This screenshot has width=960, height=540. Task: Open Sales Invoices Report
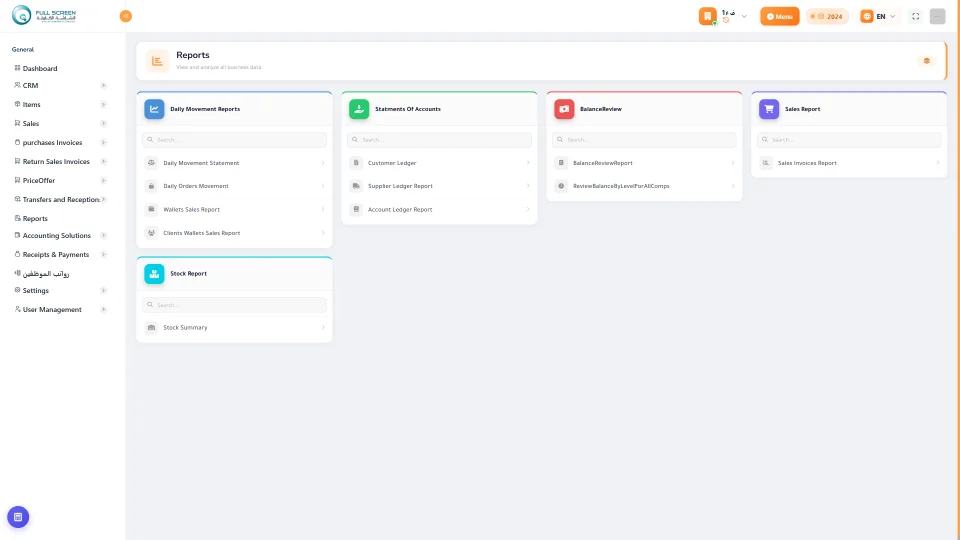coord(849,163)
